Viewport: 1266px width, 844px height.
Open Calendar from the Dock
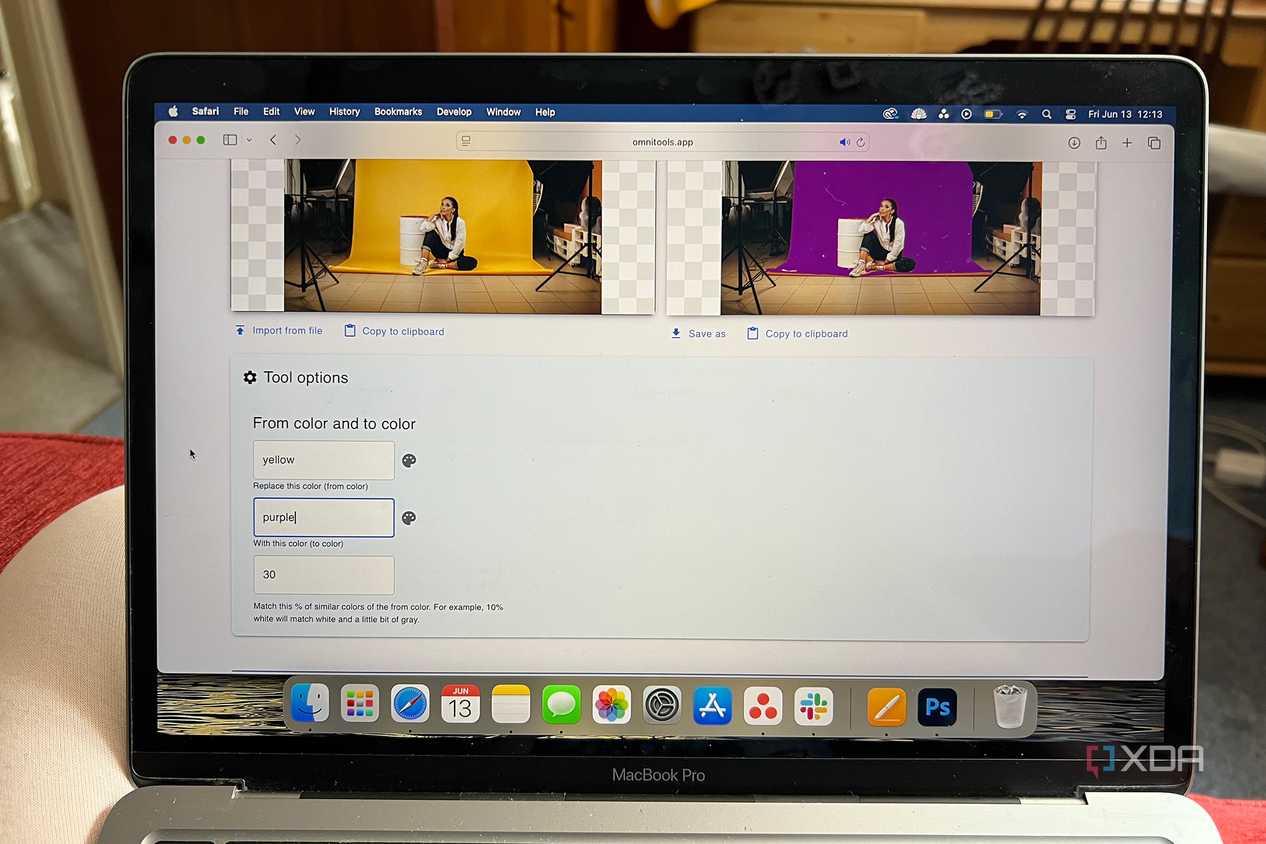(460, 704)
